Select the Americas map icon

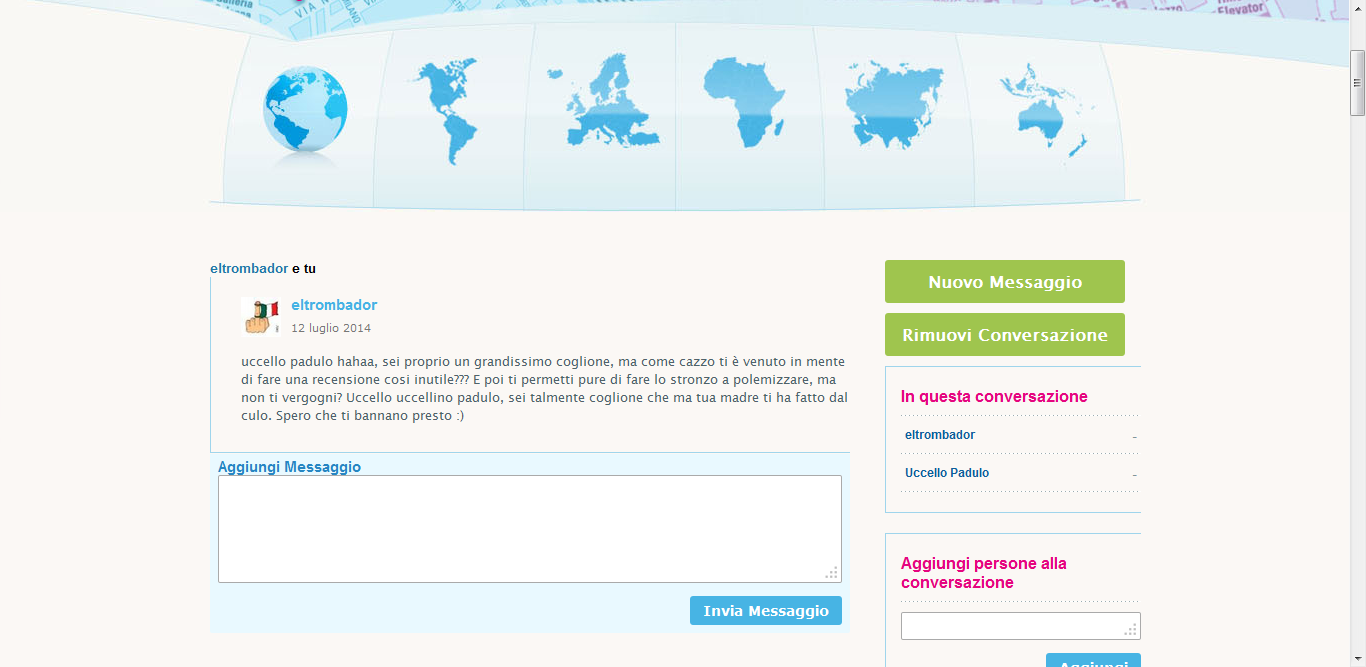447,110
